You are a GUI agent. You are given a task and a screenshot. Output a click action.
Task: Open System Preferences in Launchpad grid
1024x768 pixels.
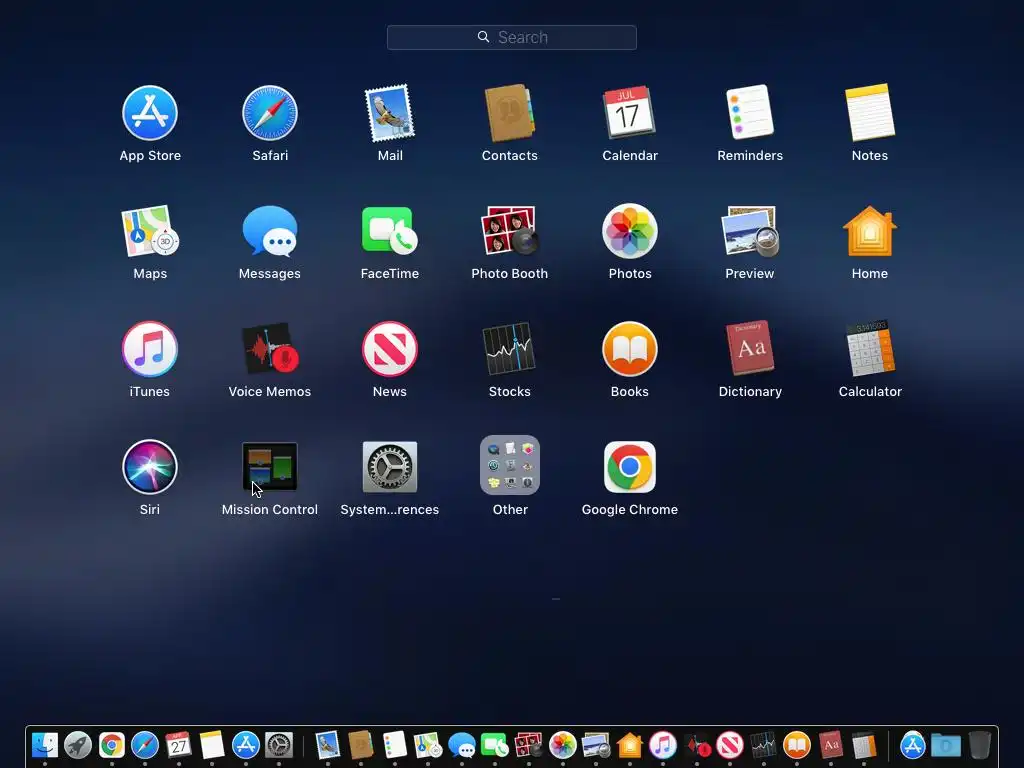[x=389, y=467]
